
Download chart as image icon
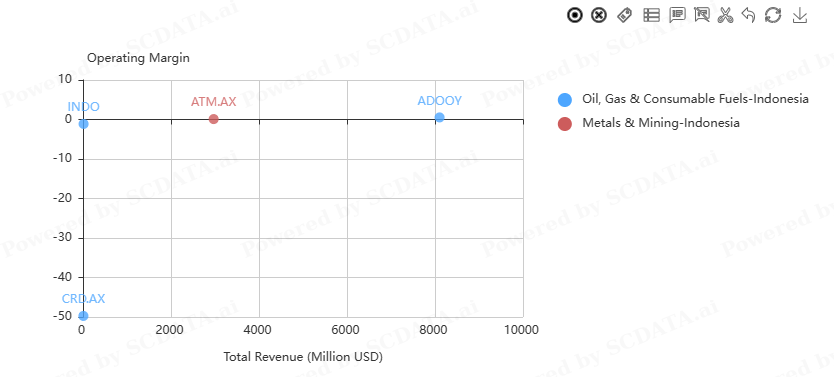[x=800, y=15]
